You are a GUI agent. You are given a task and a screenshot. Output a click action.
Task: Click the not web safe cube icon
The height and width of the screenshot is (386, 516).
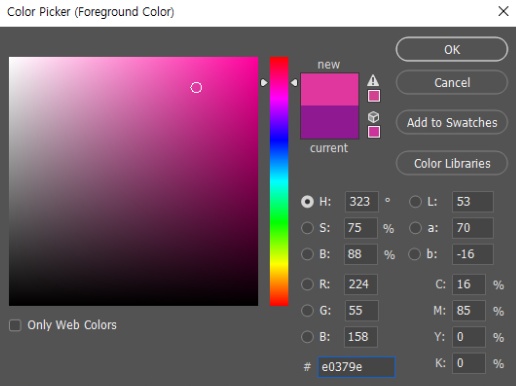coord(373,117)
